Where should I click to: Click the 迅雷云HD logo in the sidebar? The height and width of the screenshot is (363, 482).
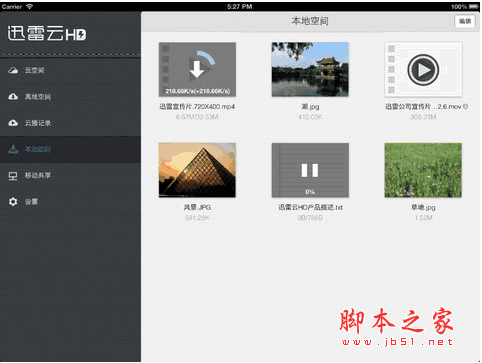click(x=47, y=34)
